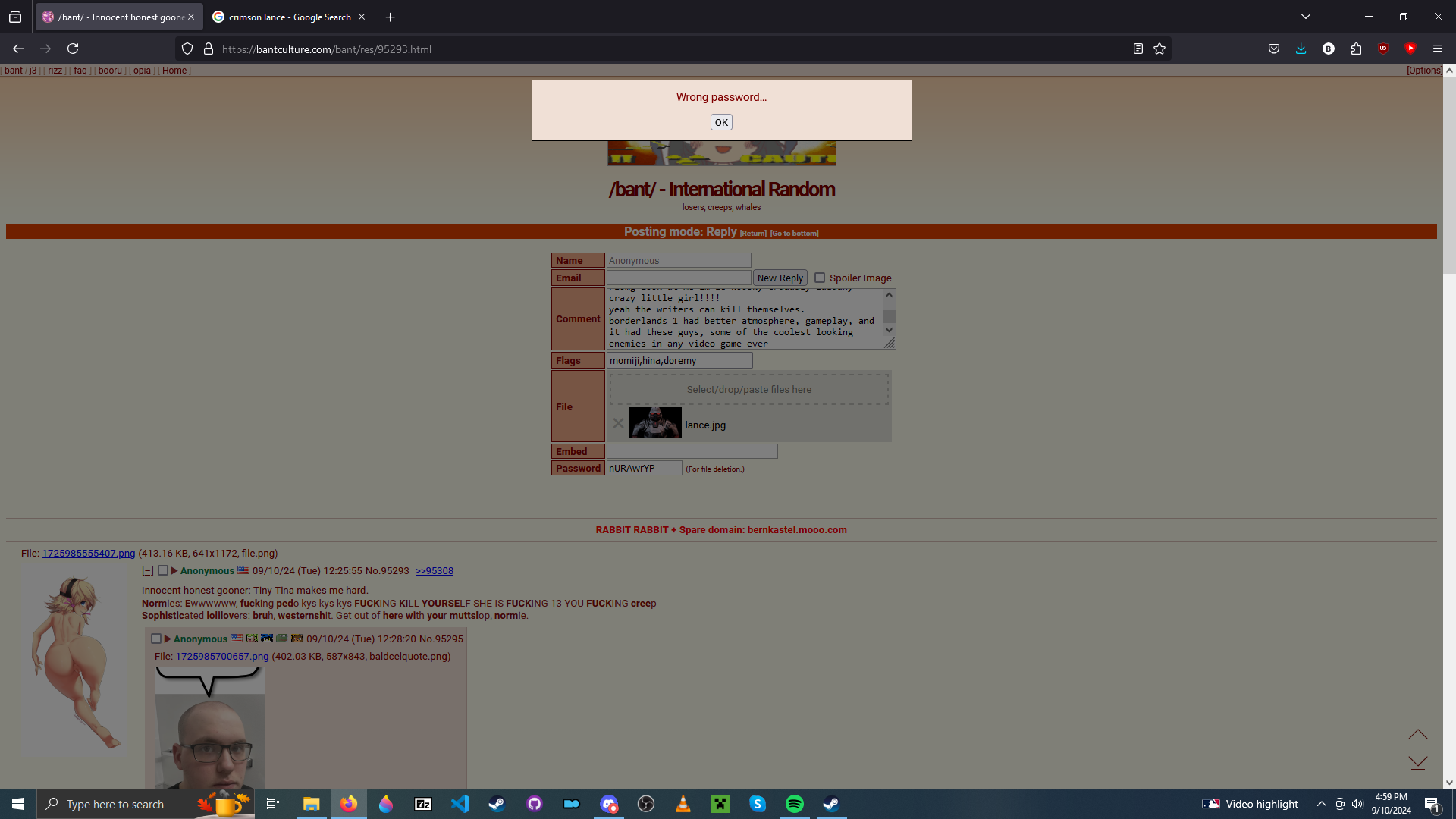1456x819 pixels.
Task: Open Spotify from the taskbar
Action: coord(794,804)
